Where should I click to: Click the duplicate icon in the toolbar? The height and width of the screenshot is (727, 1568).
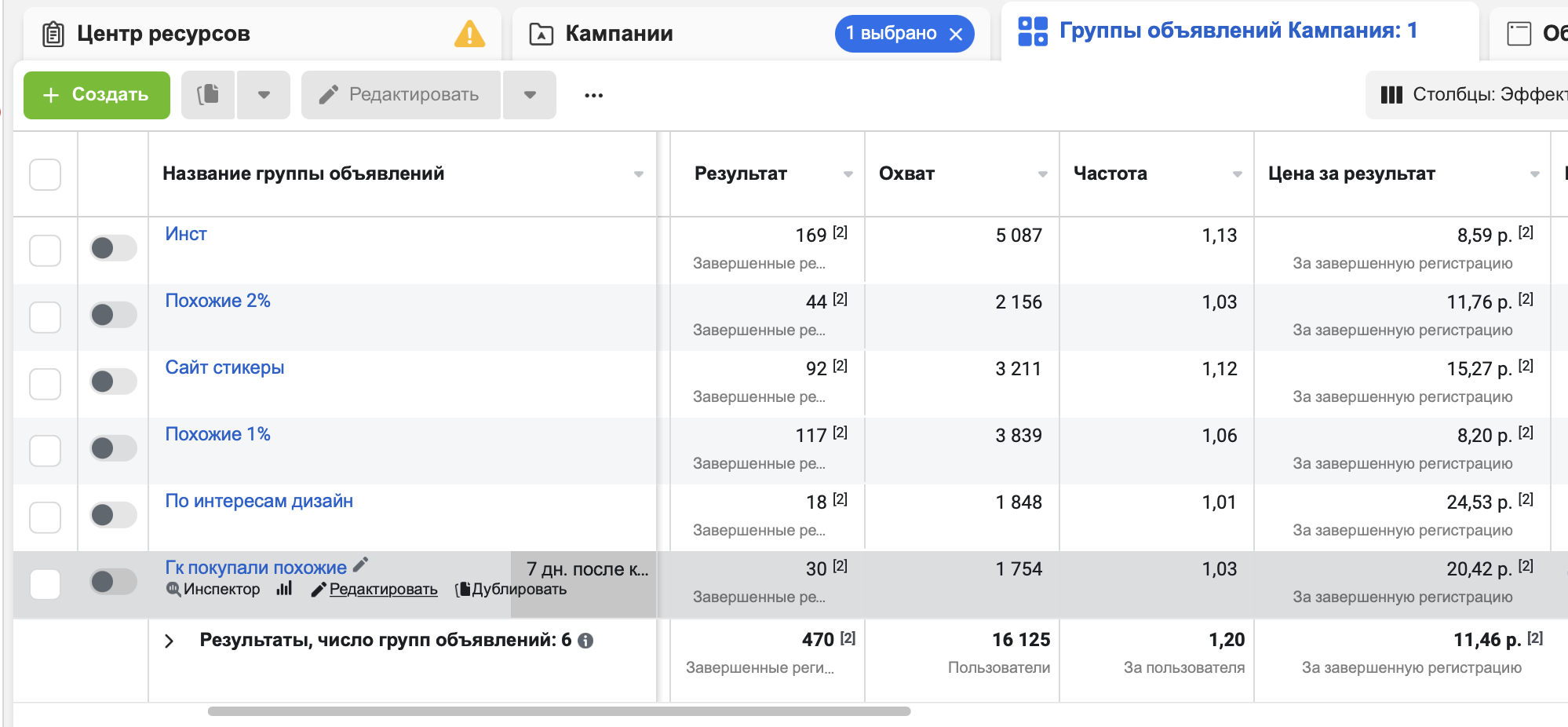coord(208,95)
